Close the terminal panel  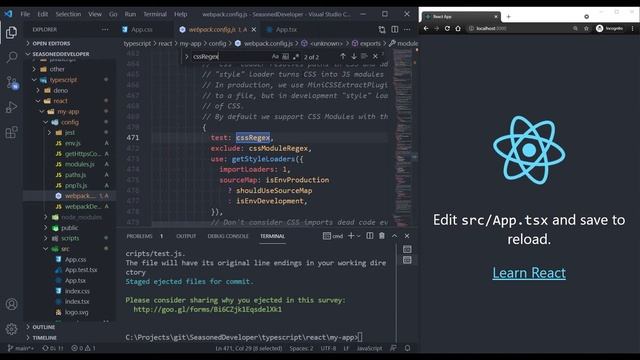click(x=407, y=236)
